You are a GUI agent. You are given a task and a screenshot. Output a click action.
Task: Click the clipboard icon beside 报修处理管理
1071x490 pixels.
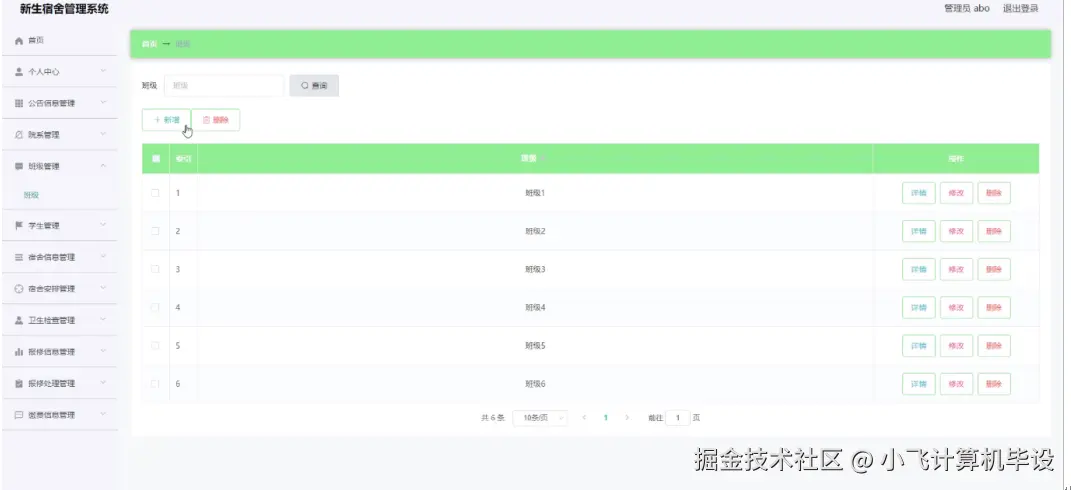[19, 383]
